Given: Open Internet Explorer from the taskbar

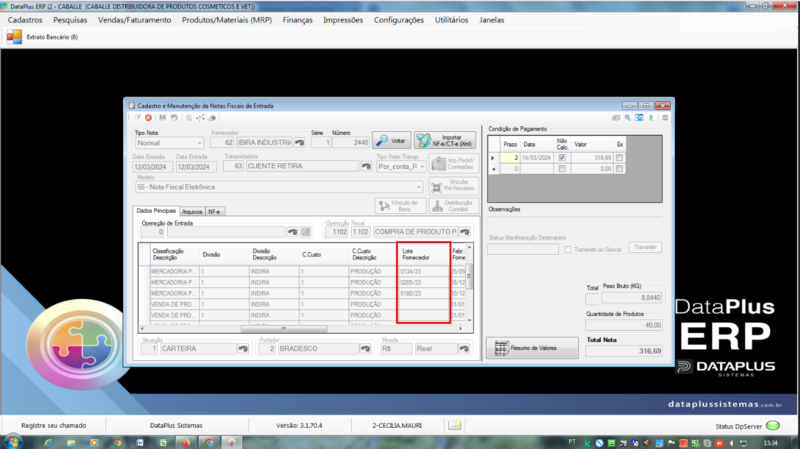Looking at the screenshot, I should pos(48,442).
